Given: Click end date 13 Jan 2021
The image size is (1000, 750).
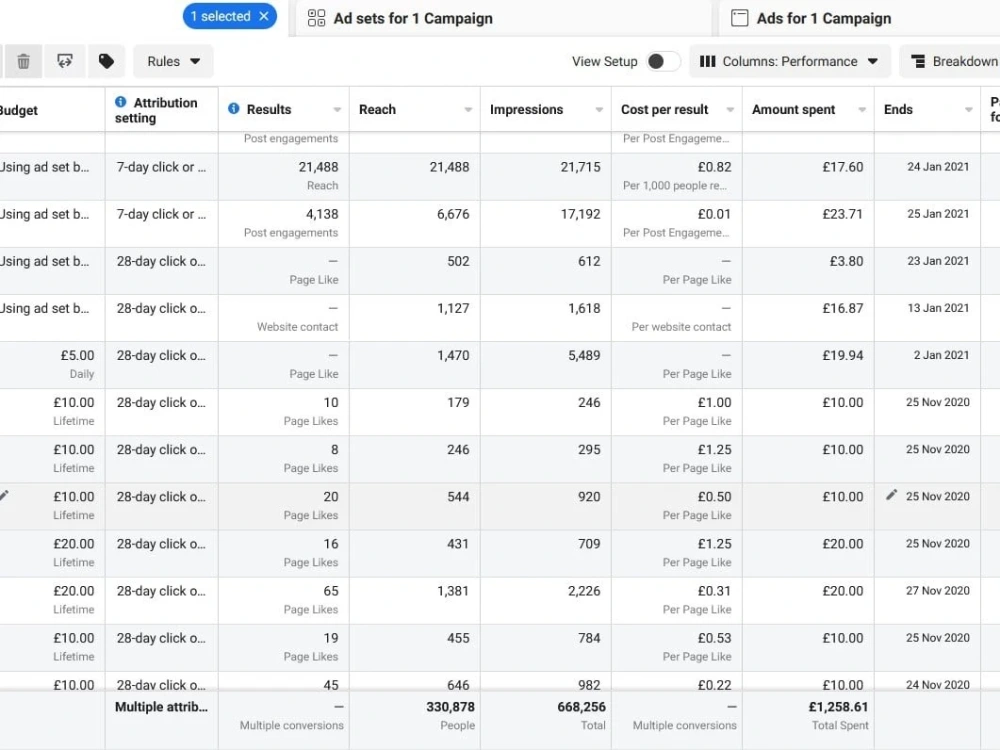Looking at the screenshot, I should point(938,308).
